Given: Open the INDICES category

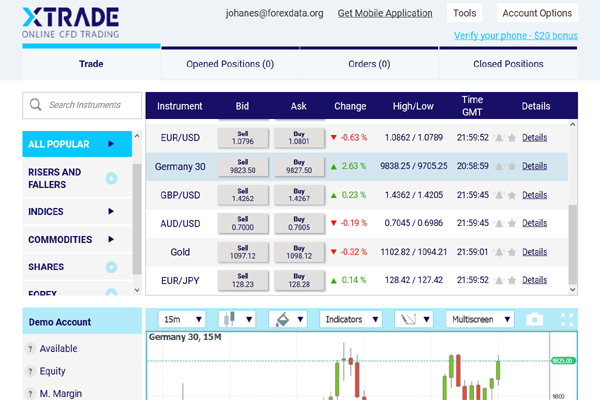Looking at the screenshot, I should pyautogui.click(x=77, y=211).
